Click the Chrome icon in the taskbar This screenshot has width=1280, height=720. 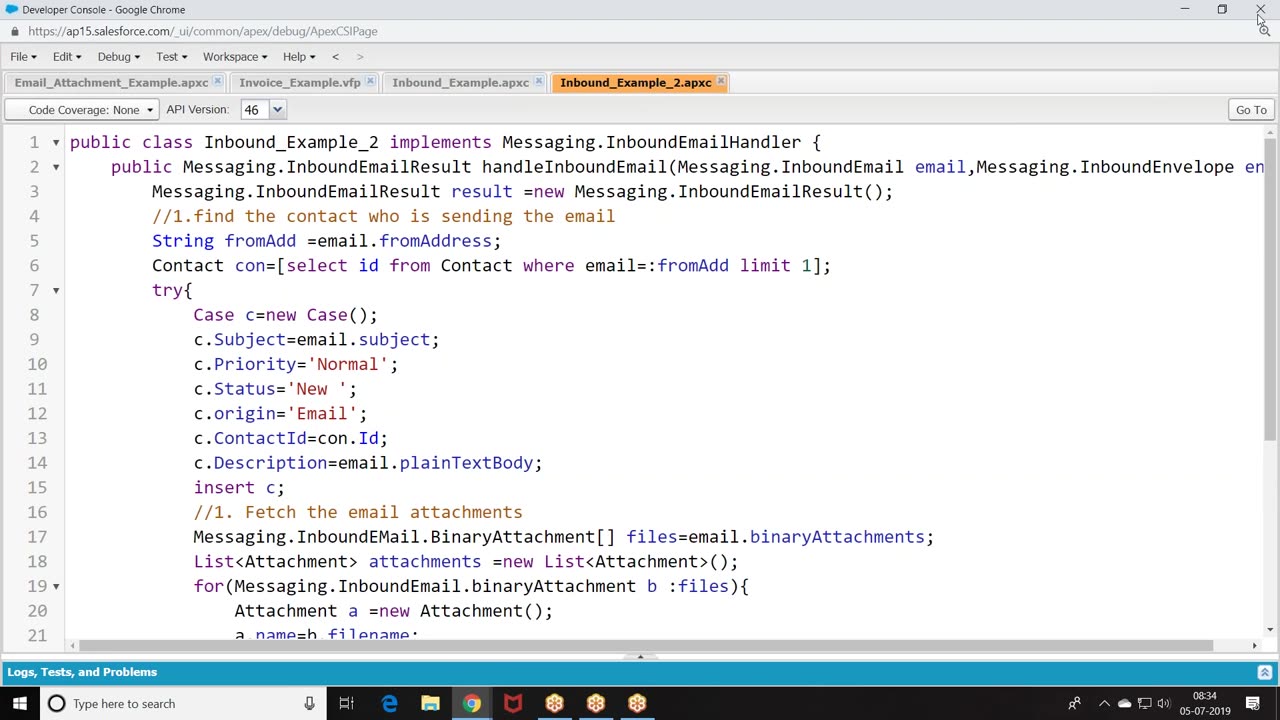[471, 704]
